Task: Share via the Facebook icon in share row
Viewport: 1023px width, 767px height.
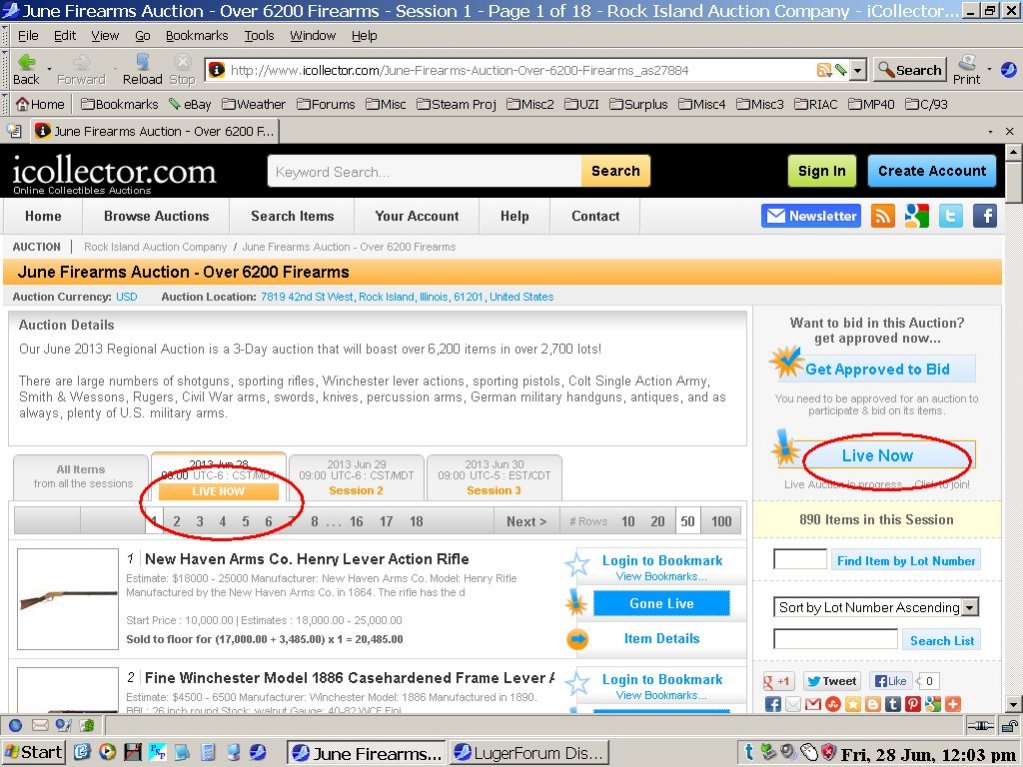Action: [772, 704]
